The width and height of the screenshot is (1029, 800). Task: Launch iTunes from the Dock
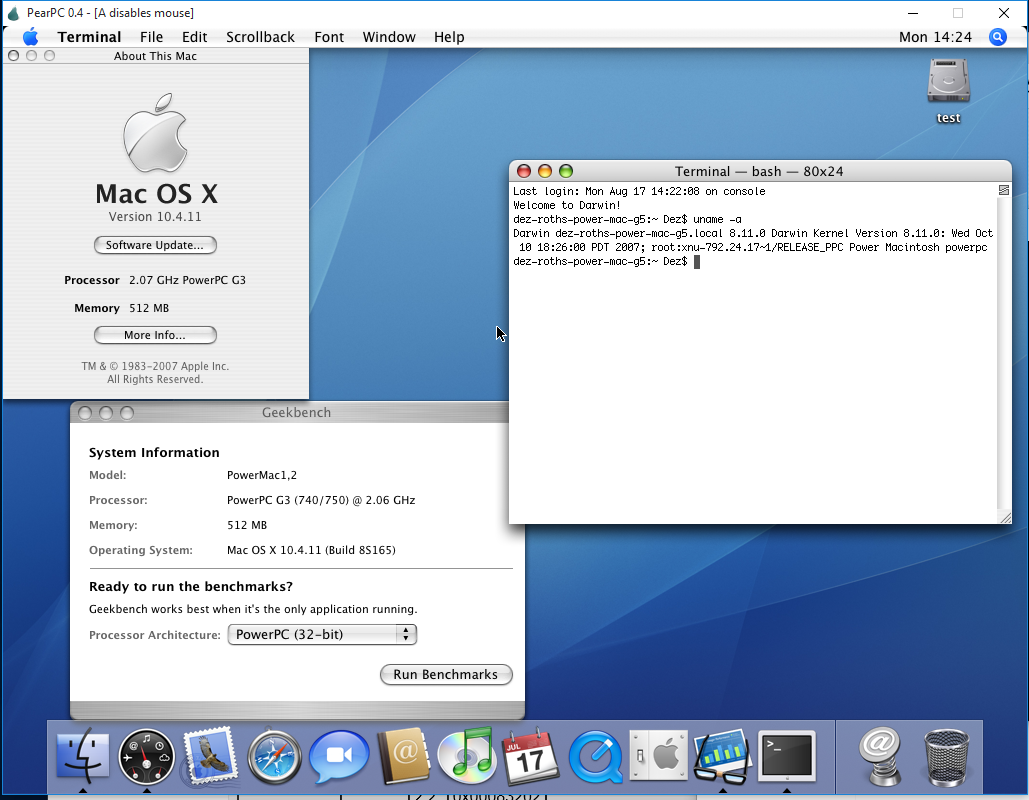(467, 756)
